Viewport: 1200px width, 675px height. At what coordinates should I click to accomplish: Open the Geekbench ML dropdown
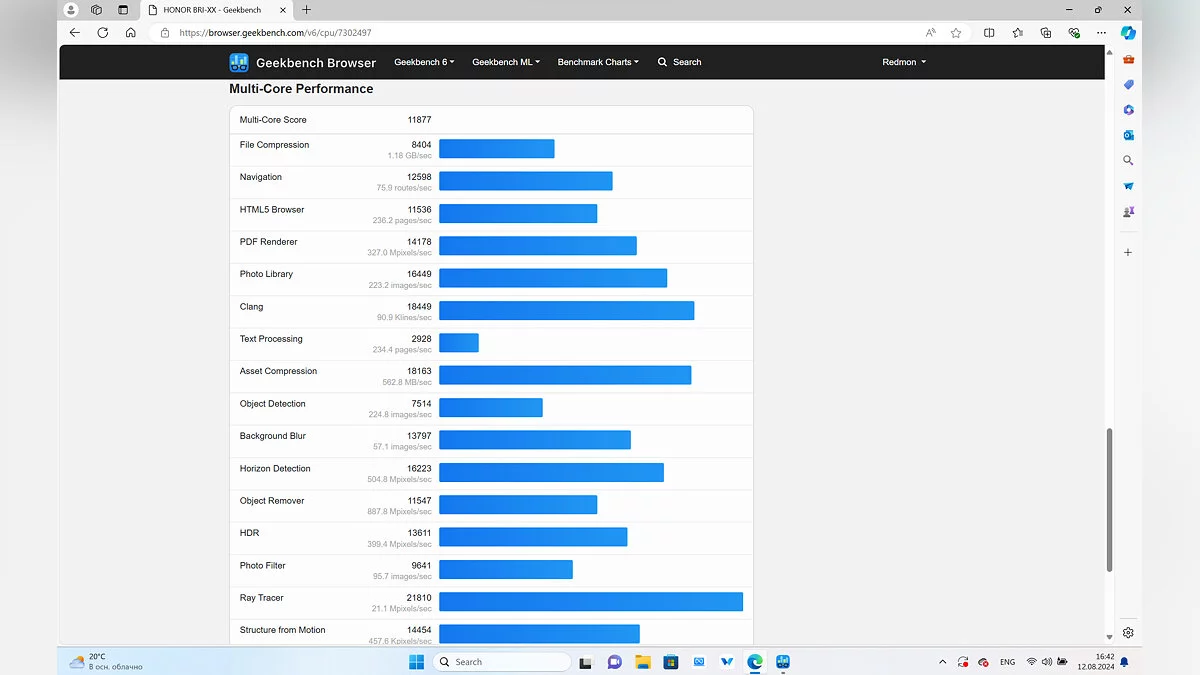coord(506,62)
